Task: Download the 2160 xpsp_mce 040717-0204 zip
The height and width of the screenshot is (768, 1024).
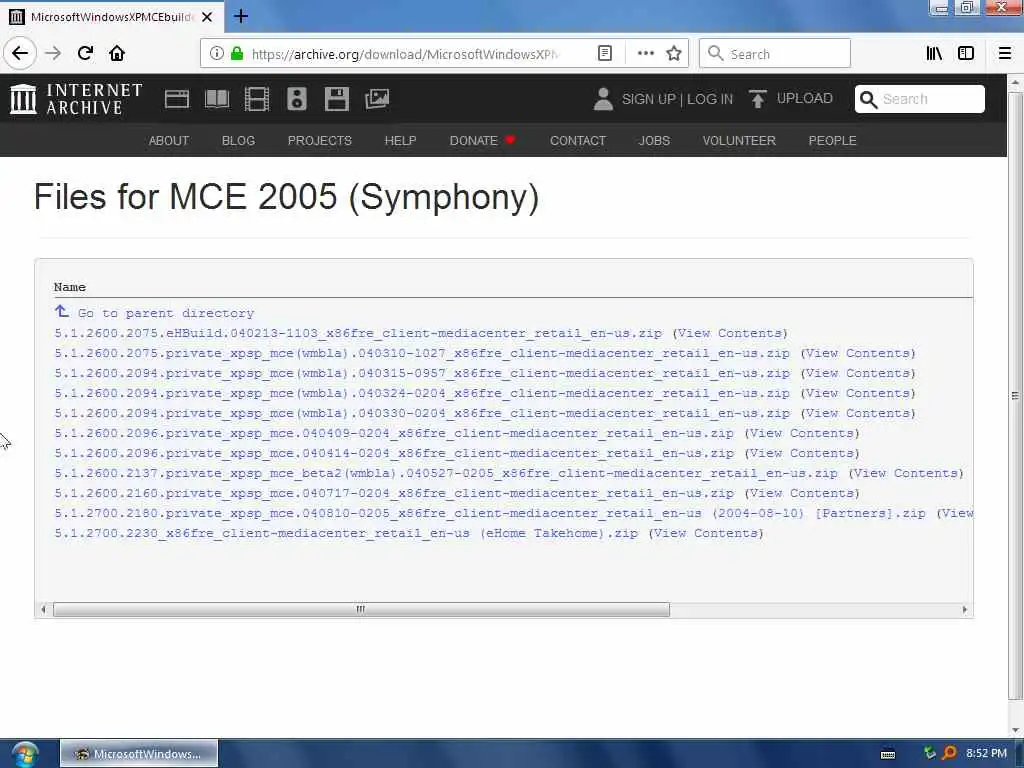Action: (x=394, y=493)
